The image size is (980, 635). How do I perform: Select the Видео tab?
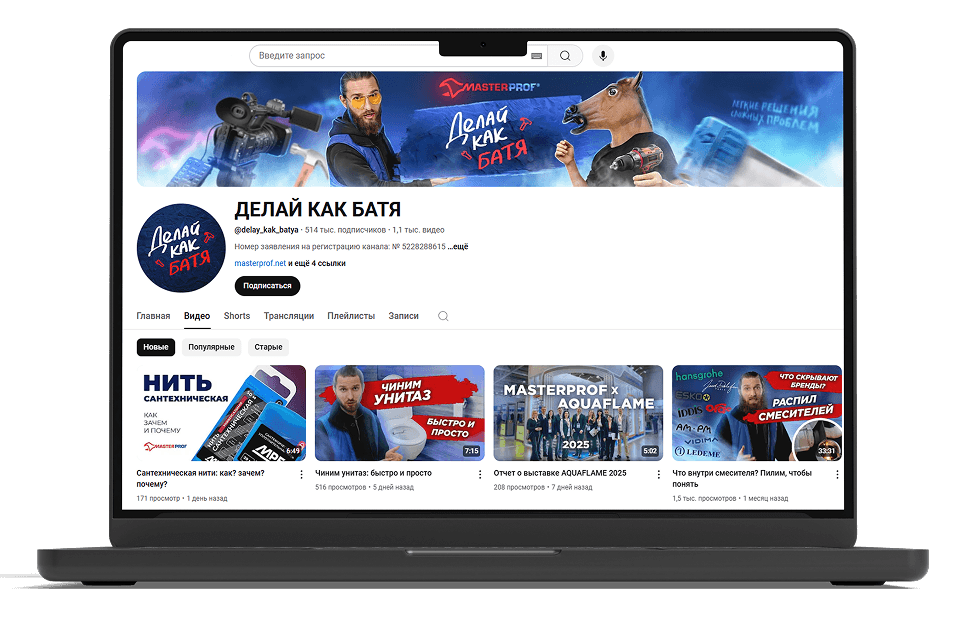[197, 316]
